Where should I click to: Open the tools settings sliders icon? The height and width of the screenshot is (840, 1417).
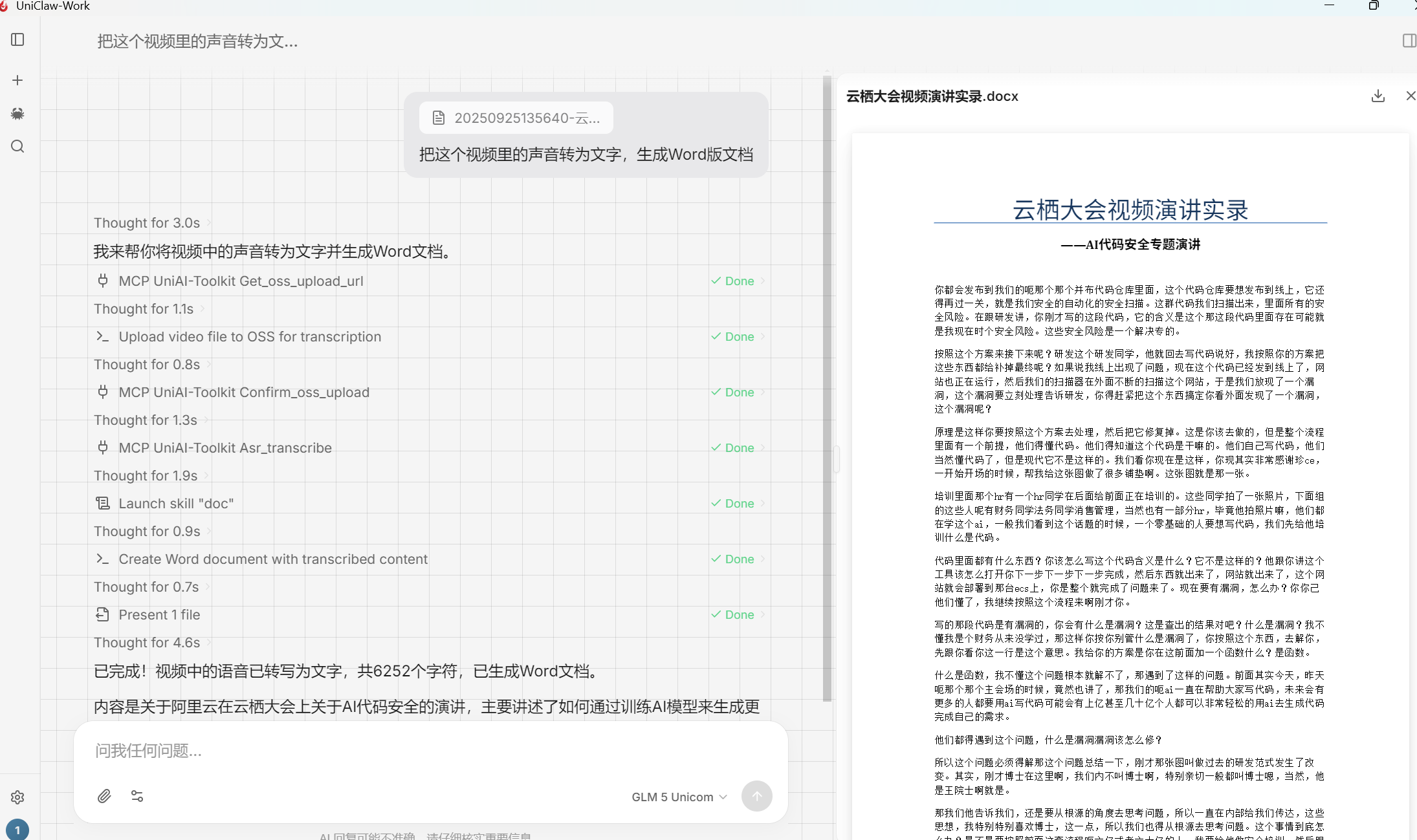137,796
